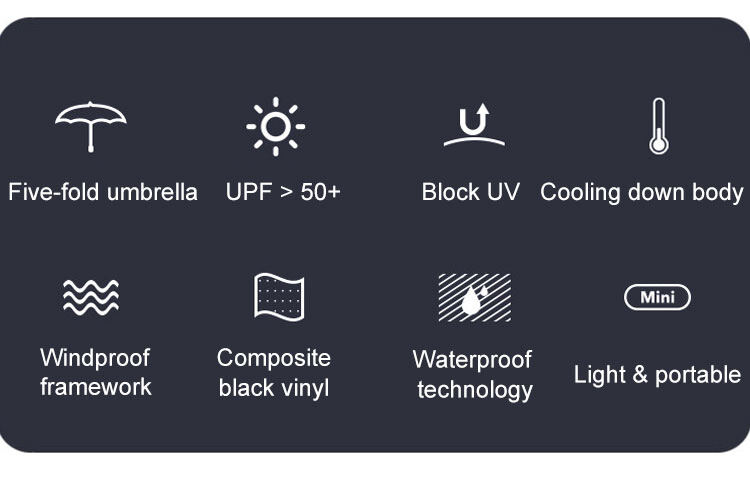
Task: Select the wavy windproof icon
Action: point(91,296)
